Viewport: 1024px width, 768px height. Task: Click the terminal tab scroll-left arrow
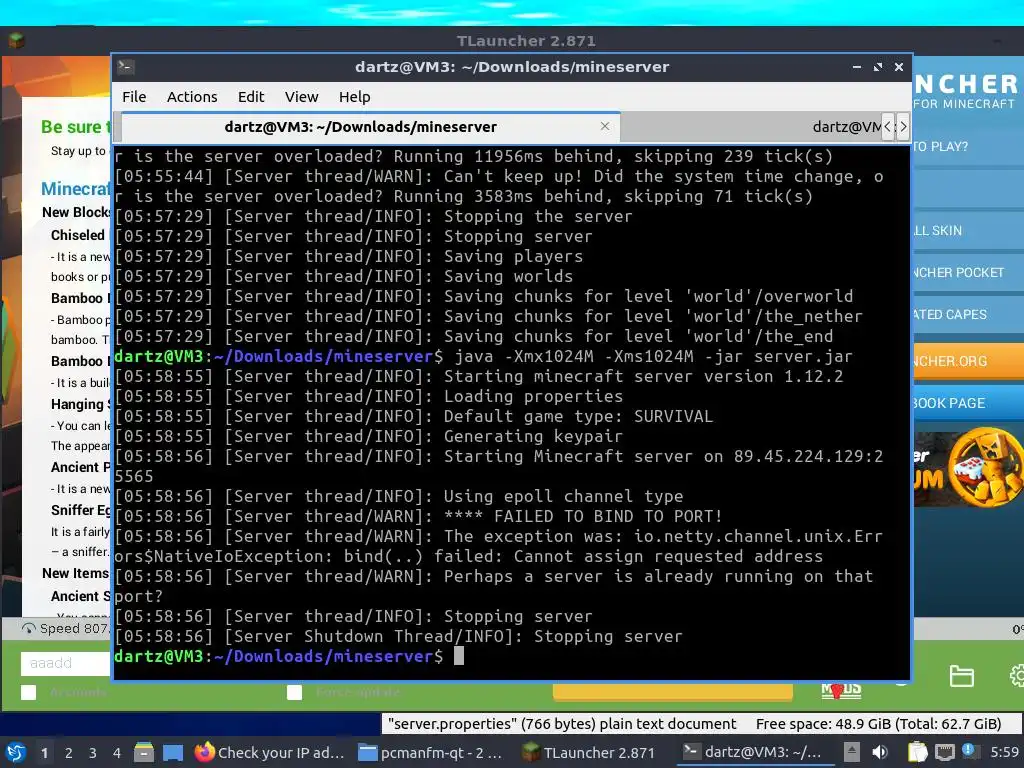pyautogui.click(x=888, y=127)
